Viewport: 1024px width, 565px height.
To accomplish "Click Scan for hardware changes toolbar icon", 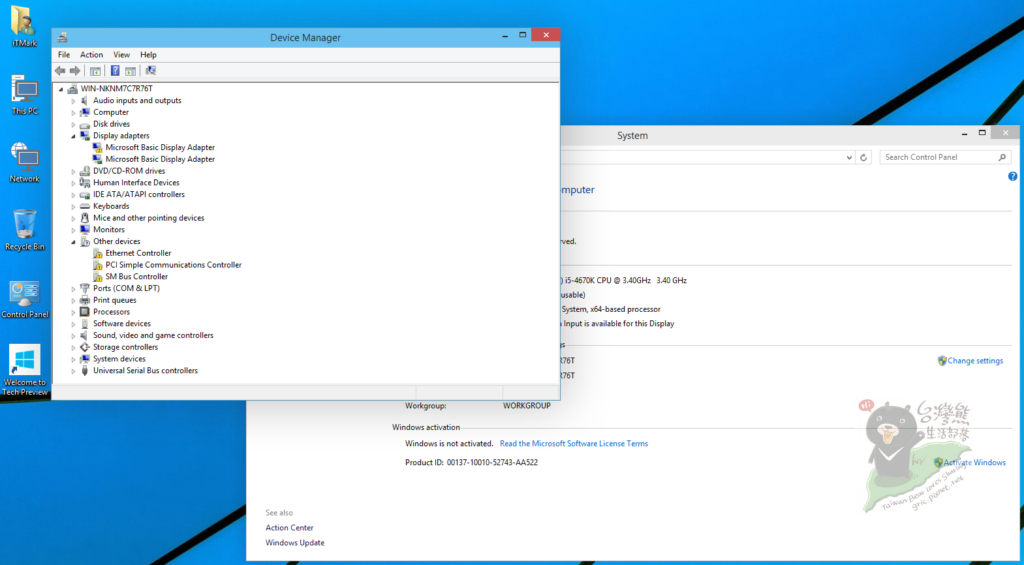I will 151,71.
